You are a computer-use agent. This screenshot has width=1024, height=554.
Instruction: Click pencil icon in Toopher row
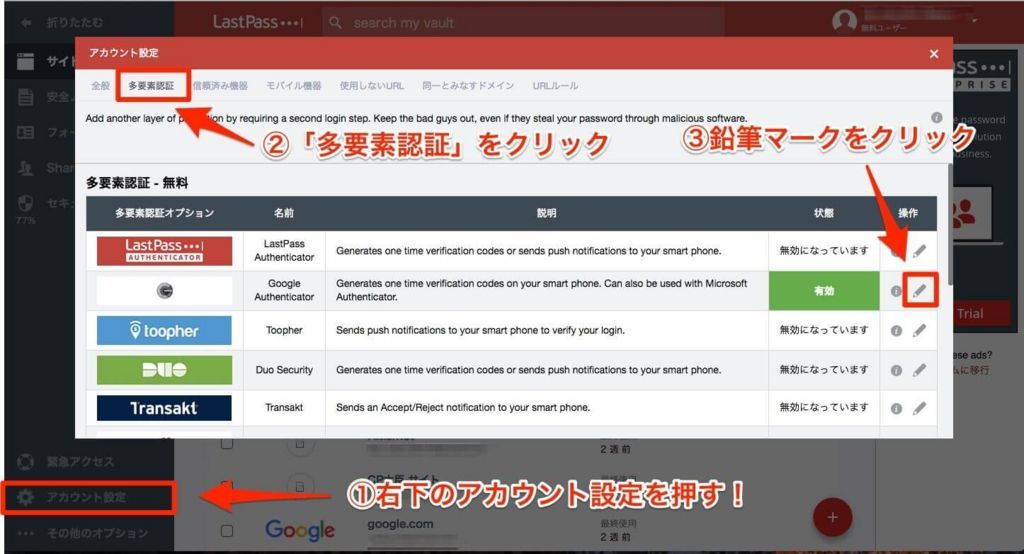pos(919,331)
